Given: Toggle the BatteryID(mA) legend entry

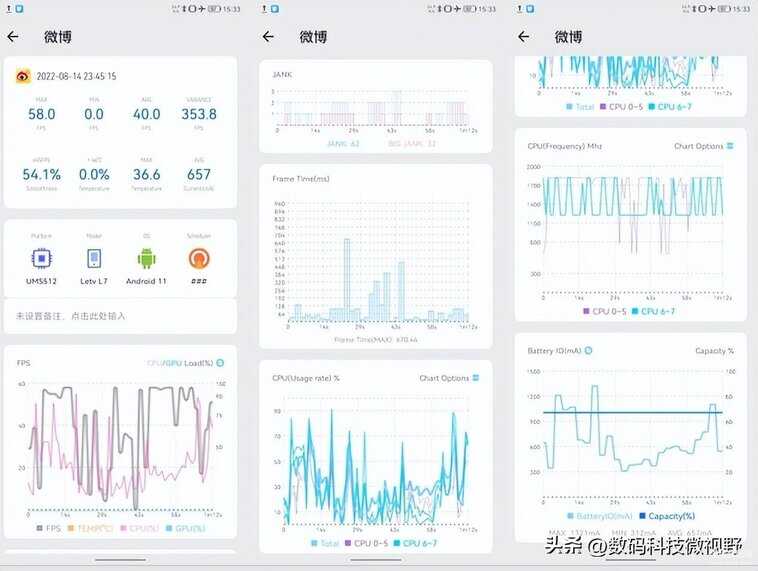Looking at the screenshot, I should pos(600,516).
